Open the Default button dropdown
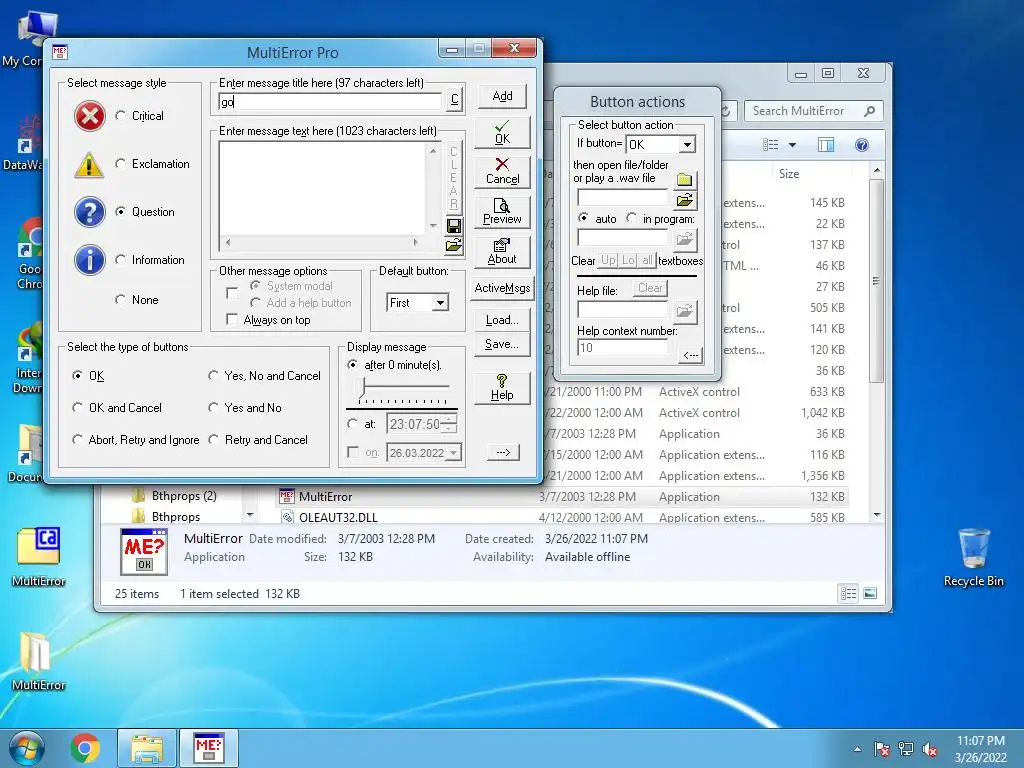Screen dimensions: 1024x768 pos(441,303)
